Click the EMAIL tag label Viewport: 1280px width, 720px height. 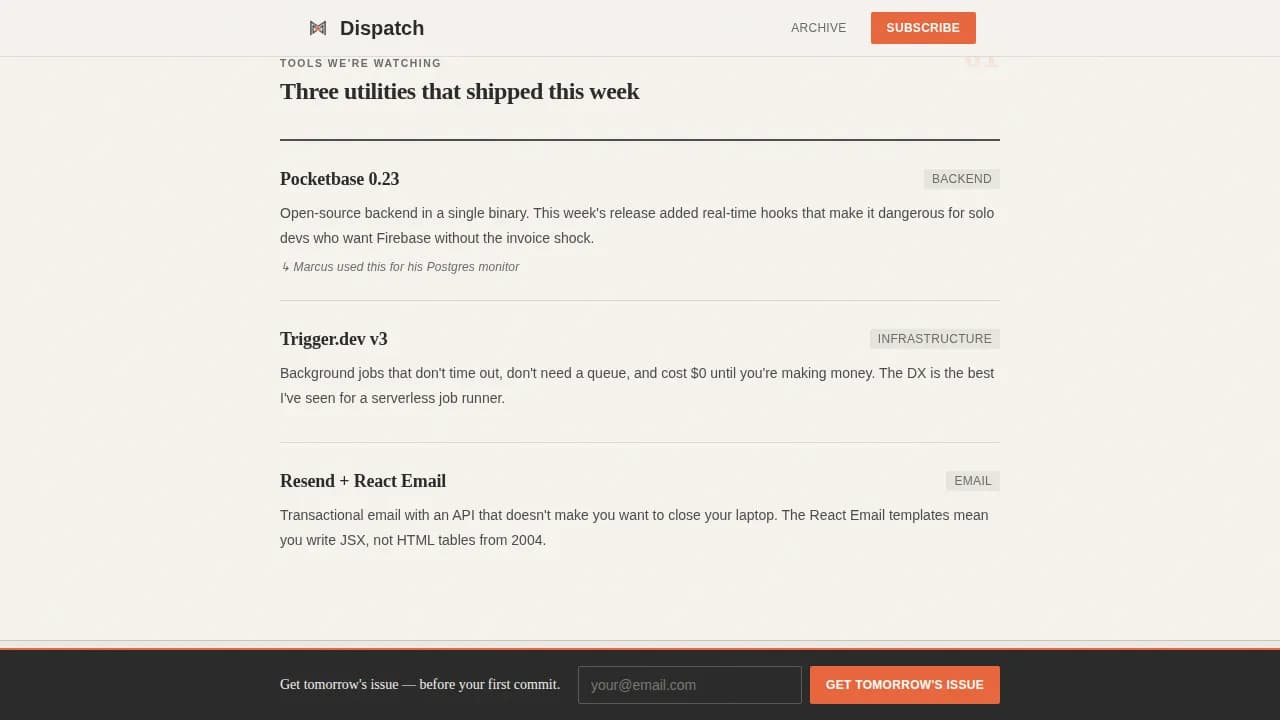(973, 481)
